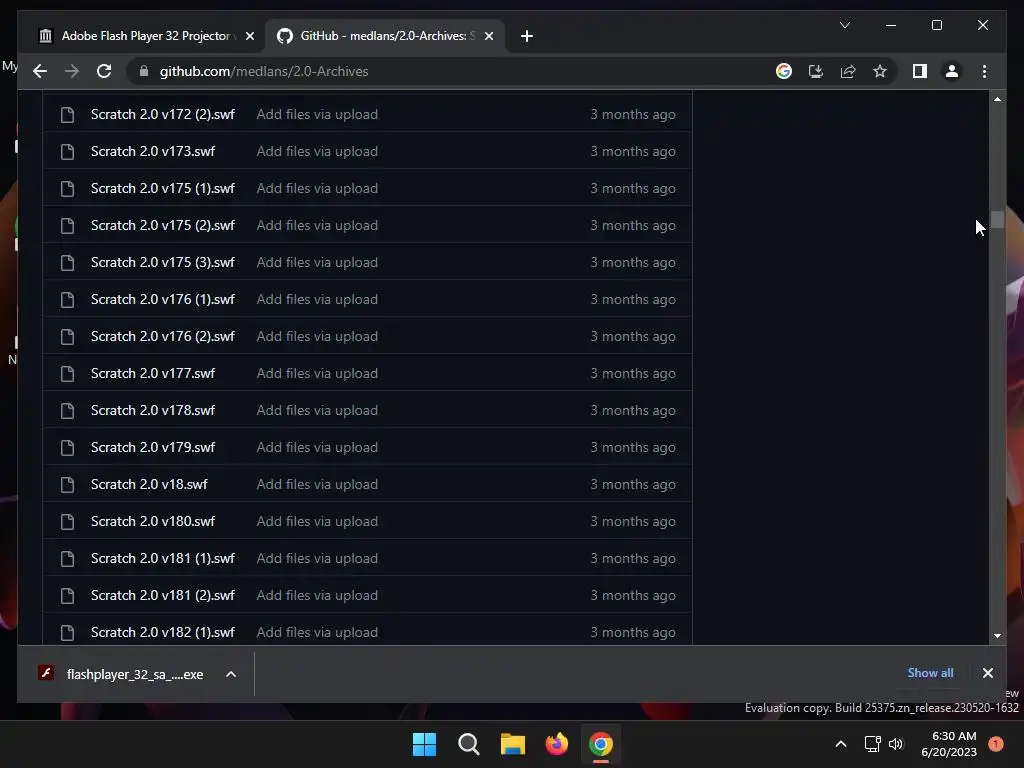Viewport: 1024px width, 768px height.
Task: Open file Scratch 2.0 v182 (1).swf
Action: pyautogui.click(x=163, y=632)
